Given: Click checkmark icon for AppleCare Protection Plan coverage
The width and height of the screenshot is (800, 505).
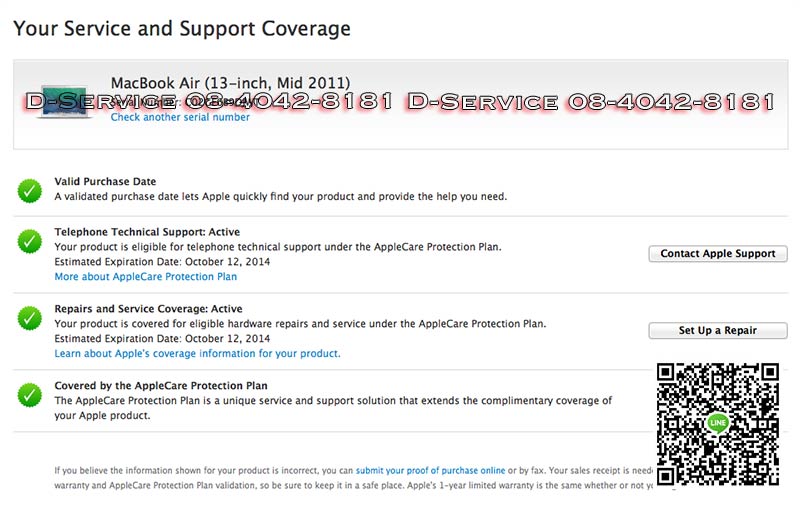Looking at the screenshot, I should pyautogui.click(x=30, y=394).
